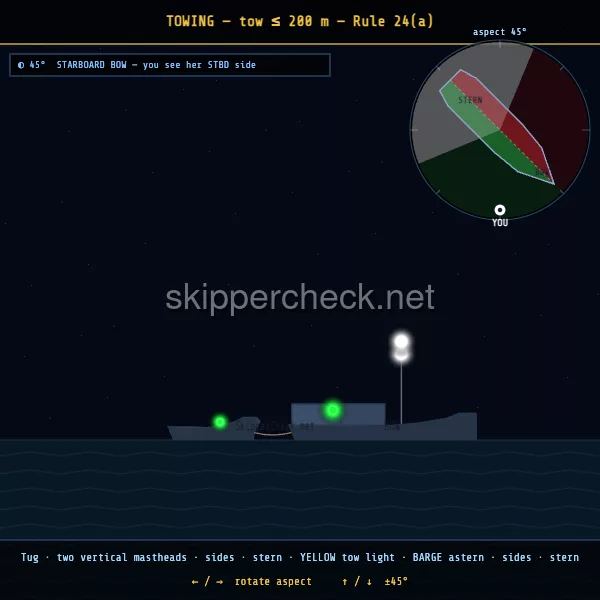600x600 pixels.
Task: Click the 'two vertical mastheads' legend text
Action: point(122,557)
